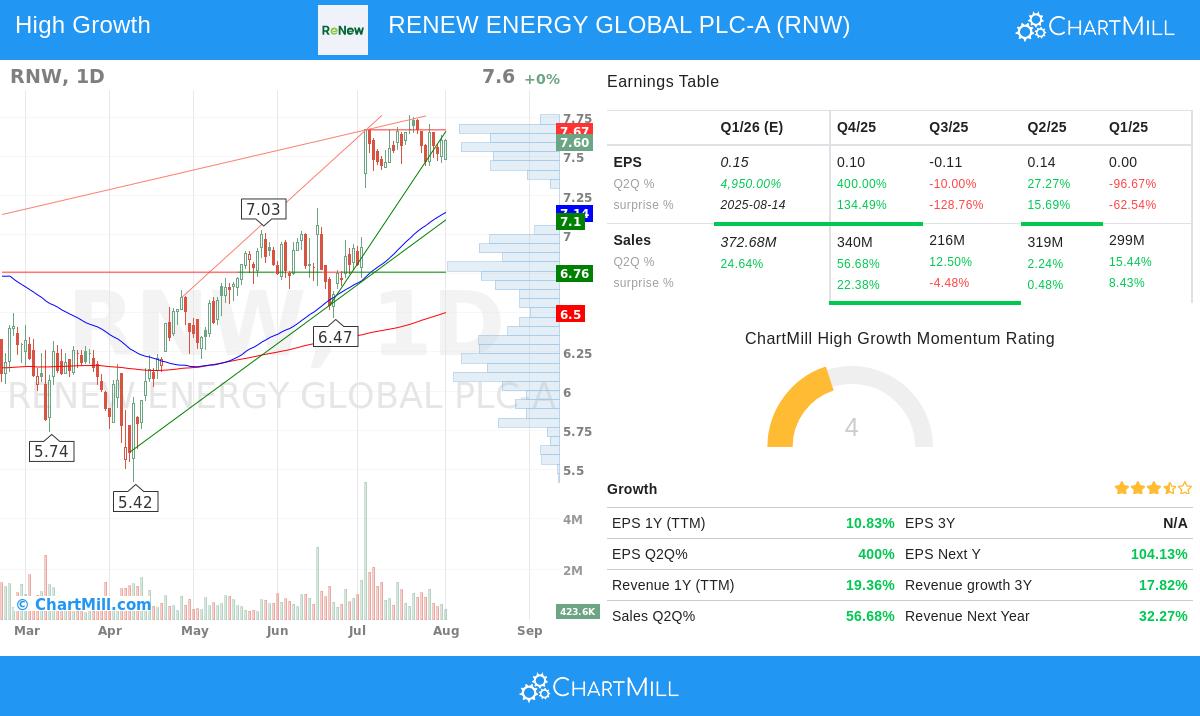Click the ReNew company logo
Image resolution: width=1200 pixels, height=716 pixels.
tap(342, 30)
